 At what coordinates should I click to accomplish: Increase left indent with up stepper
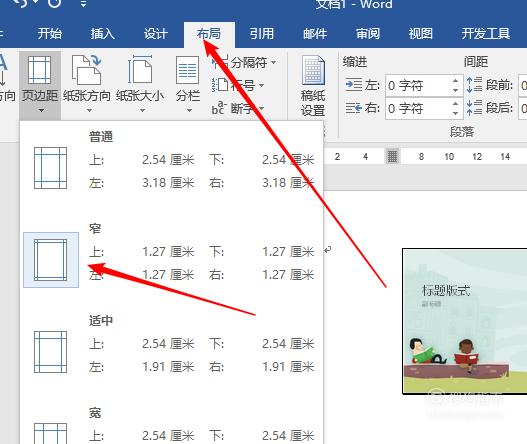coord(455,81)
